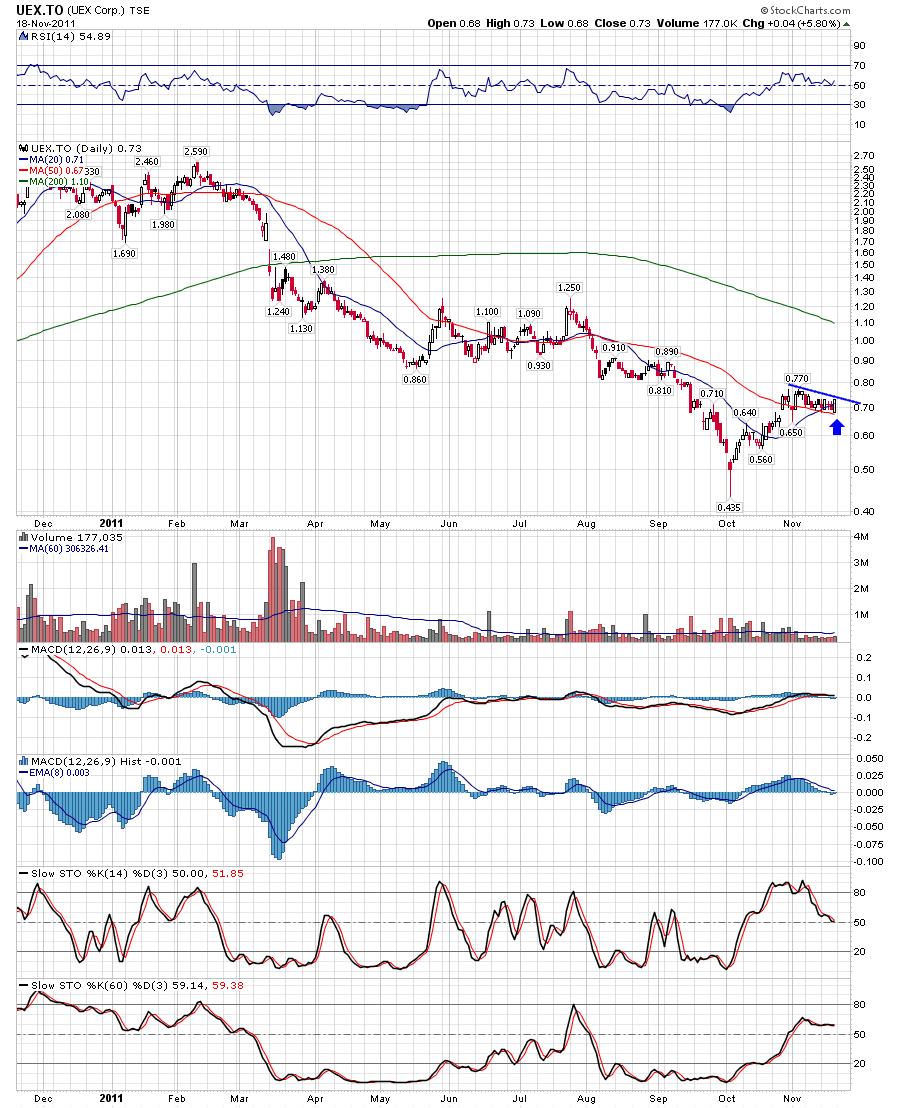Click the 0.560 price label
The image size is (900, 1108).
pos(761,459)
